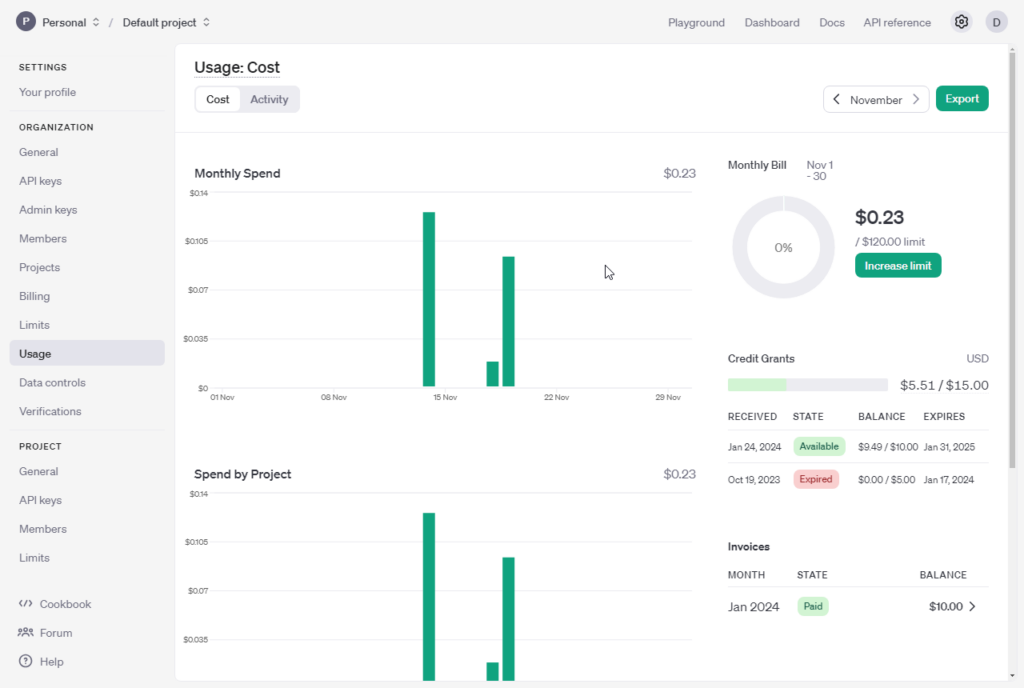Click the page vertical scrollbar
1024x688 pixels.
coord(1012,260)
